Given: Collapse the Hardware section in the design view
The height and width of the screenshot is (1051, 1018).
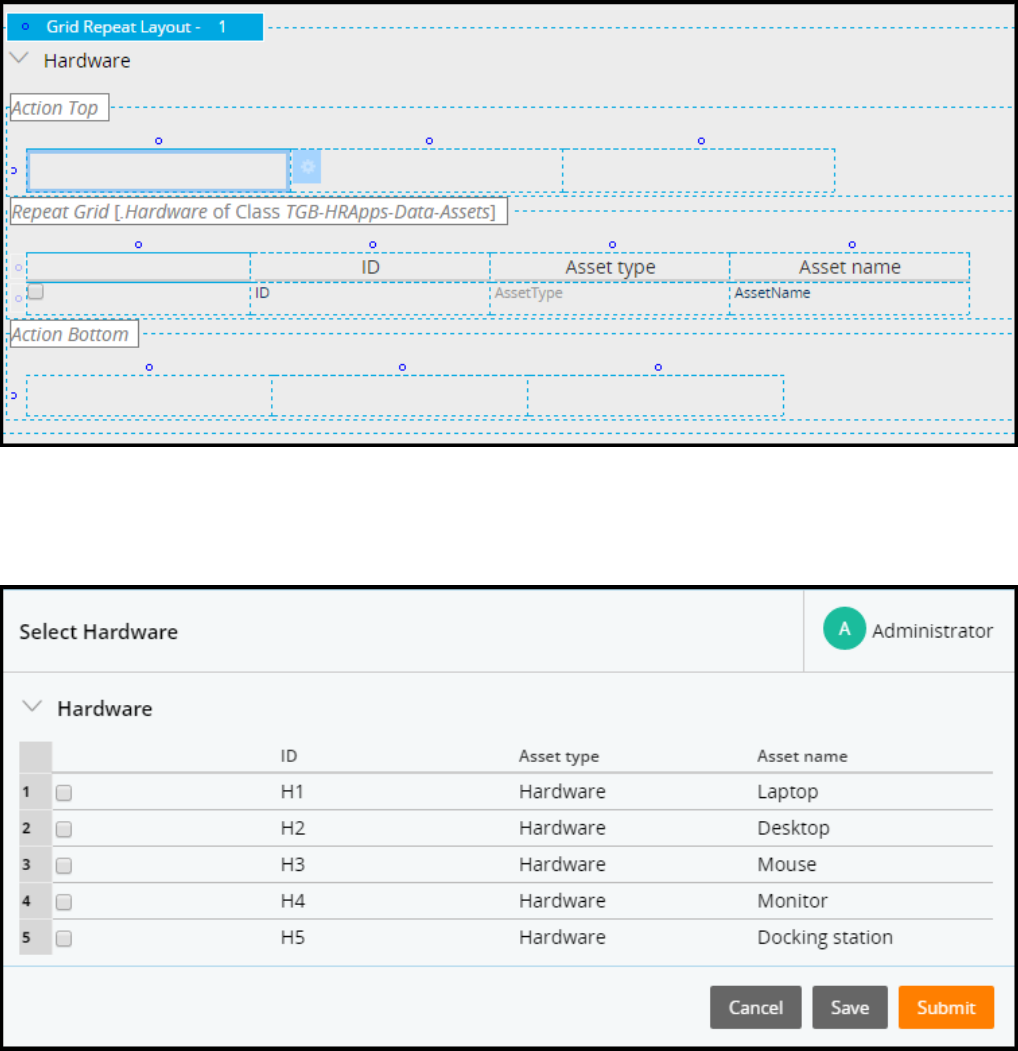Looking at the screenshot, I should click(20, 59).
